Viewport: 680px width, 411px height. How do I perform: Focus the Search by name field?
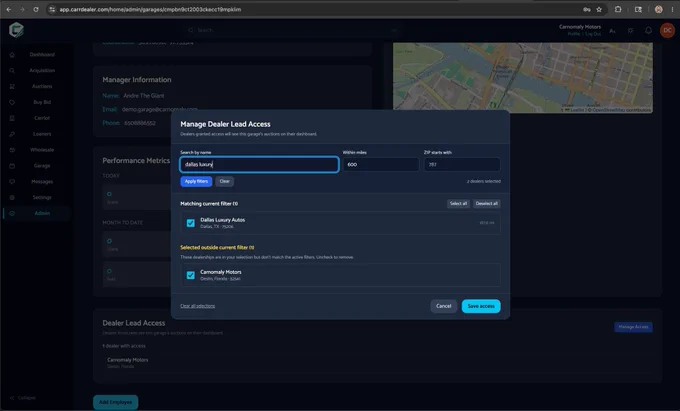pyautogui.click(x=259, y=164)
